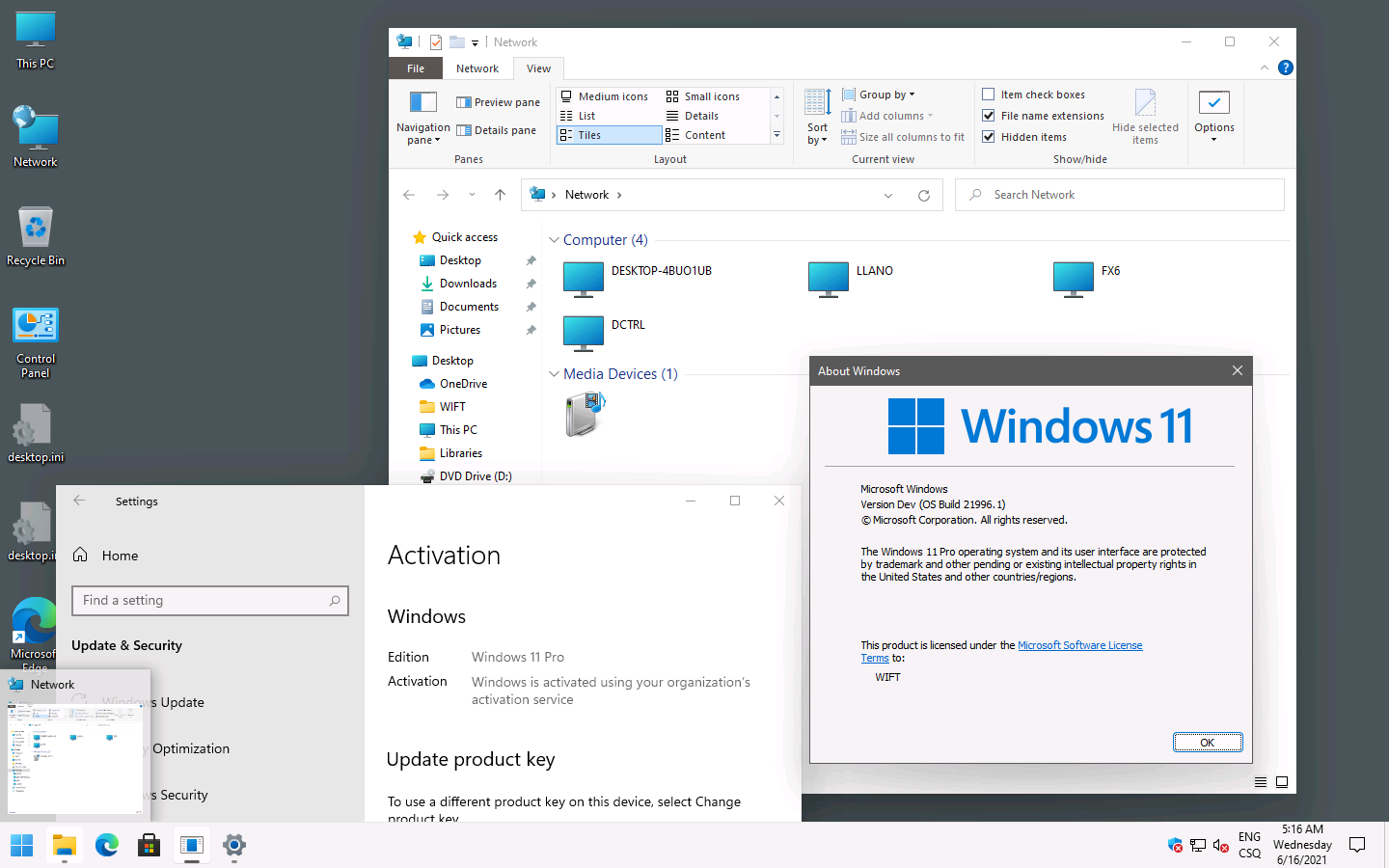Collapse the Computer (4) group
1389x868 pixels.
[x=554, y=240]
